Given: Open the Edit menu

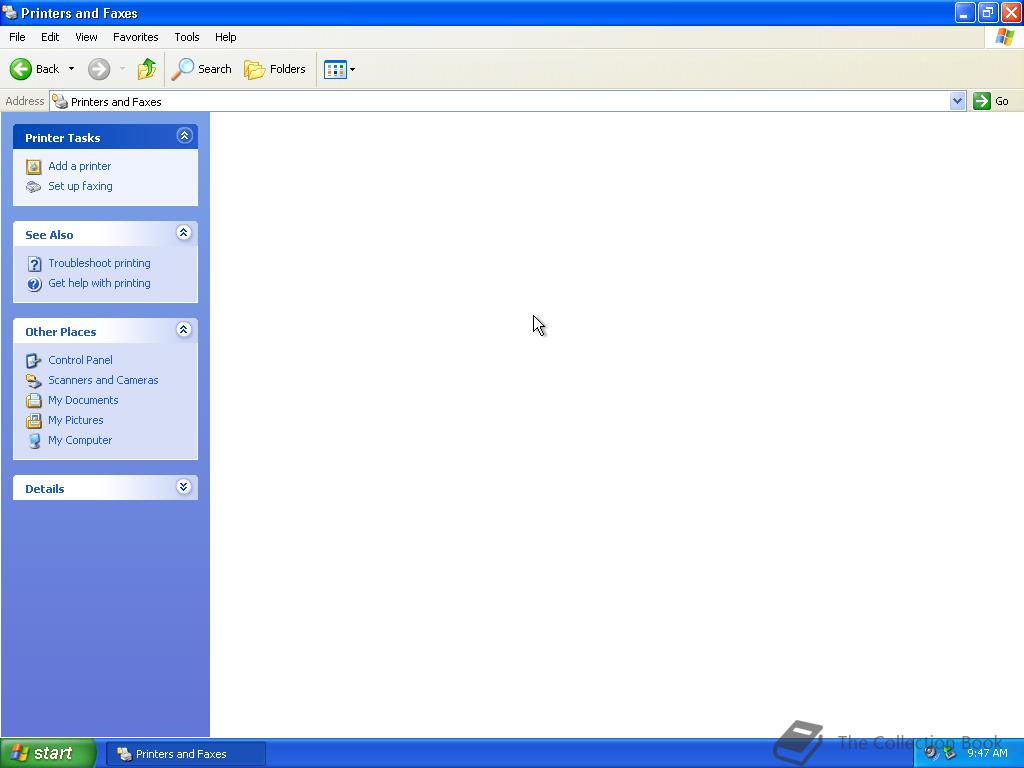Looking at the screenshot, I should click(x=50, y=37).
